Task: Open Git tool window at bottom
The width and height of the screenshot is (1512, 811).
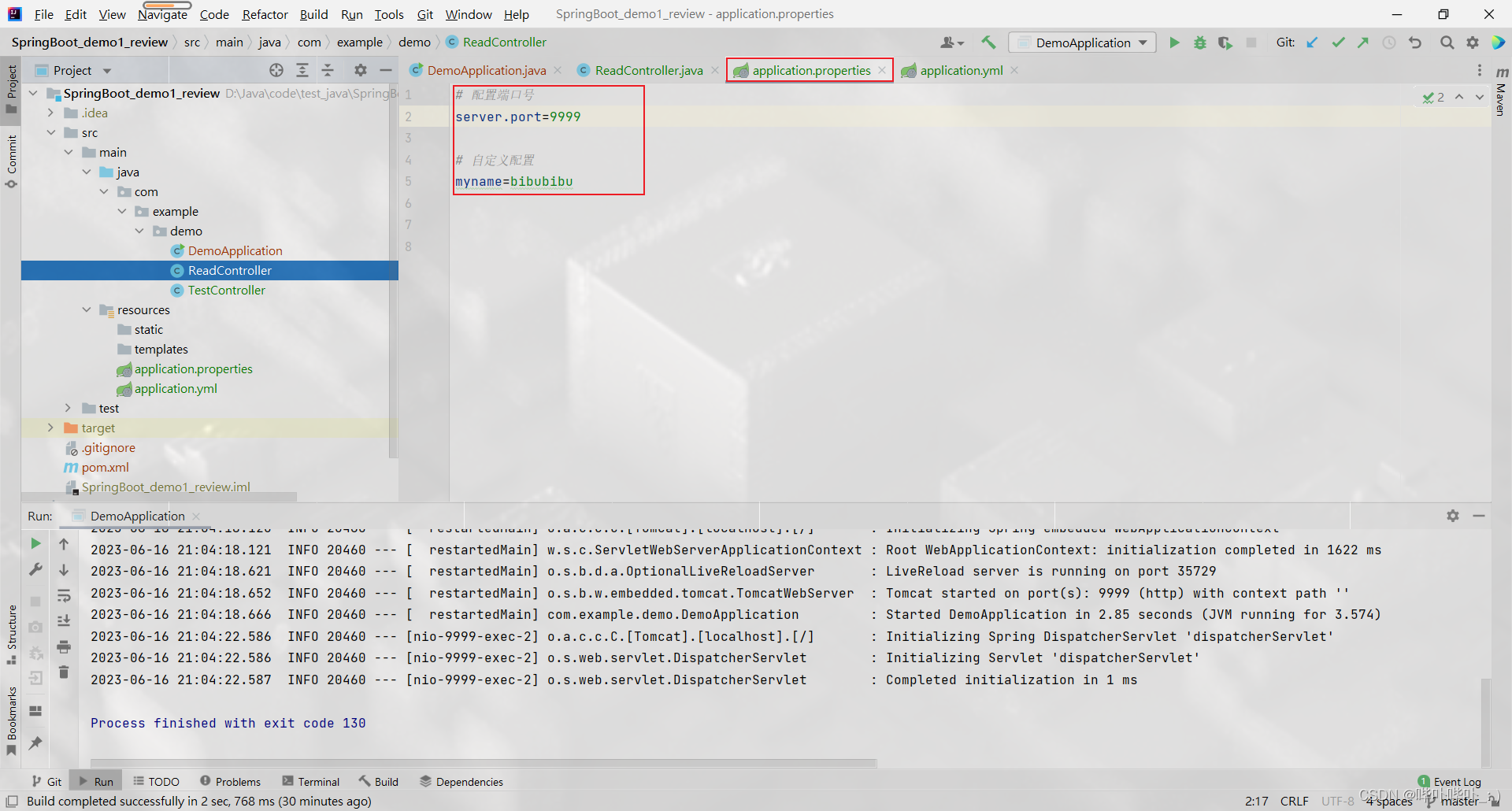Action: pos(46,781)
